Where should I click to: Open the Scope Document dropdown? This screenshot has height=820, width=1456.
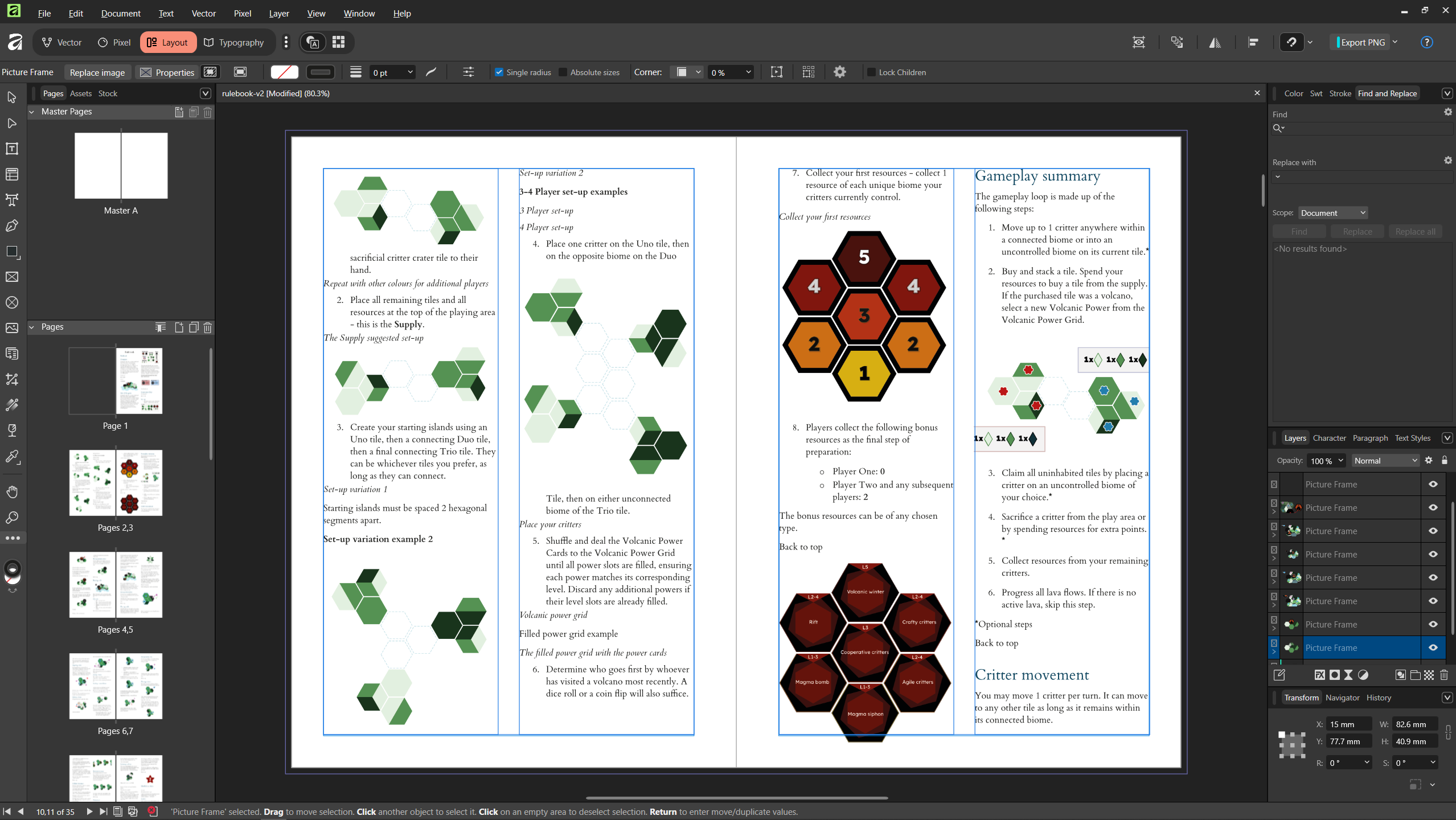point(1332,212)
